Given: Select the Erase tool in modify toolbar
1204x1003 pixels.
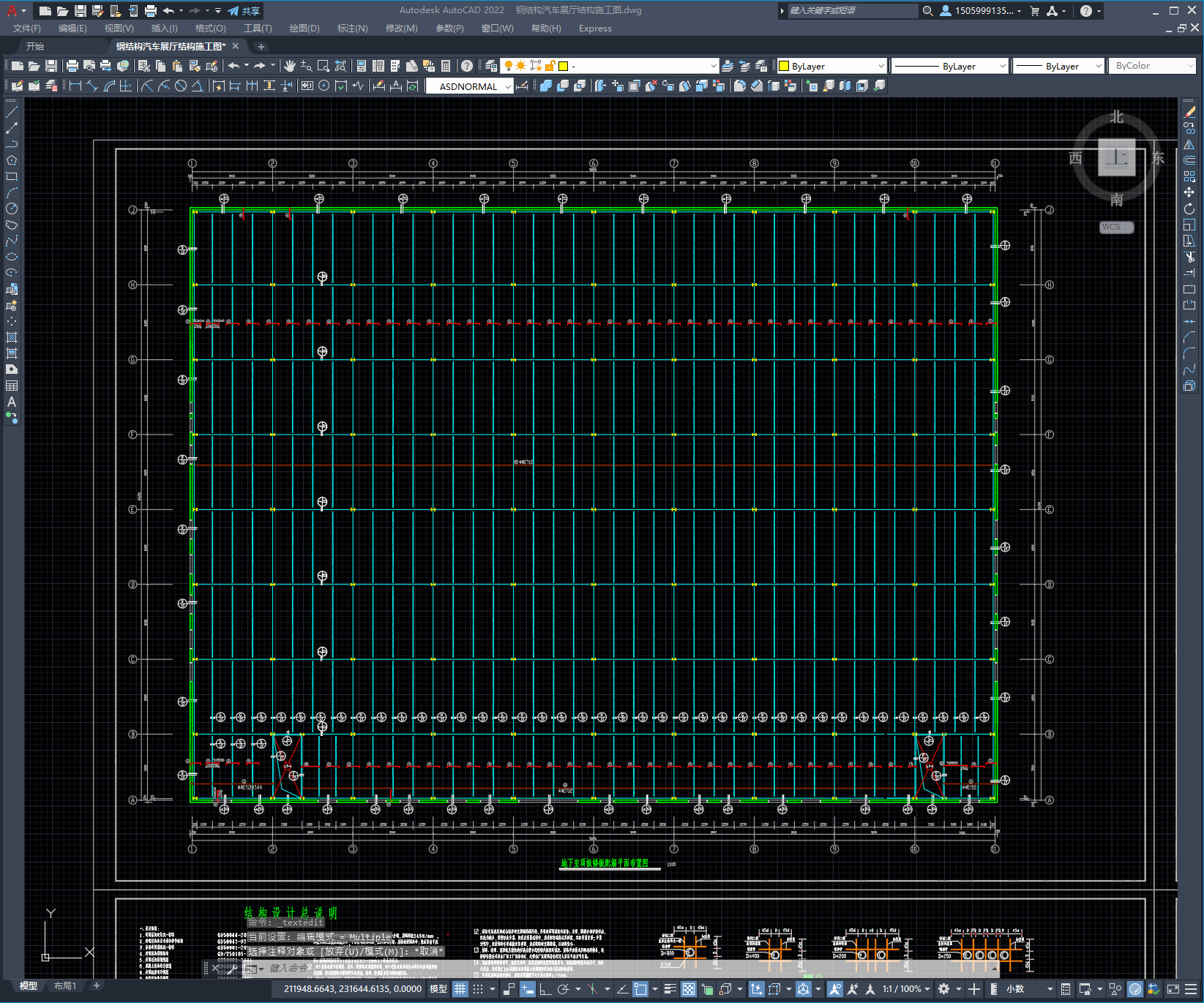Looking at the screenshot, I should tap(1189, 113).
